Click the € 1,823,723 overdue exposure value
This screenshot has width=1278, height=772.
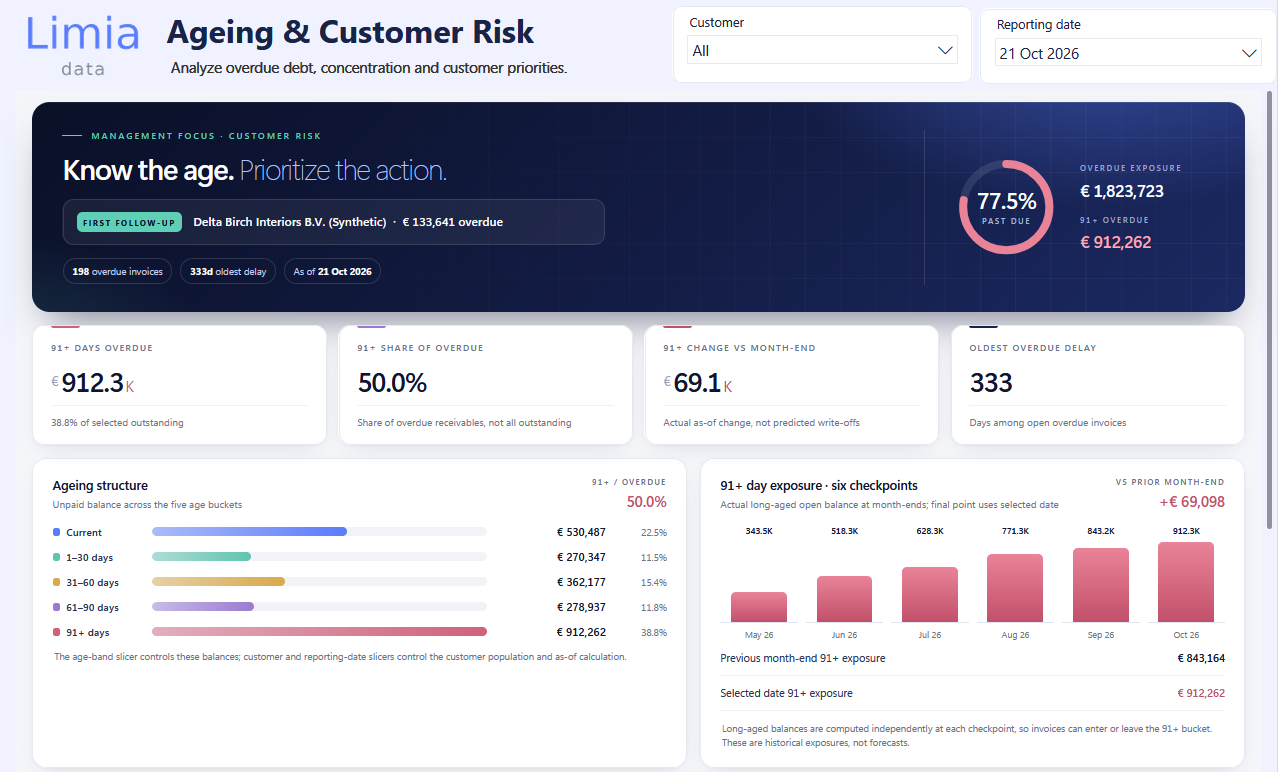(1122, 191)
